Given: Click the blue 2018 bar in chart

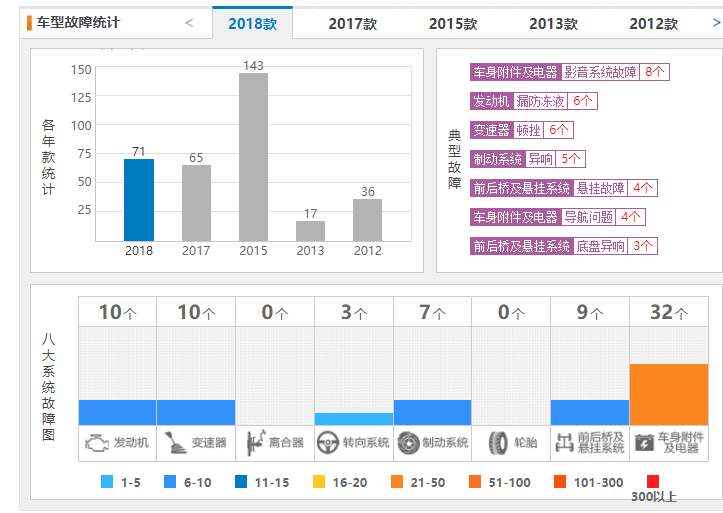Looking at the screenshot, I should (139, 200).
